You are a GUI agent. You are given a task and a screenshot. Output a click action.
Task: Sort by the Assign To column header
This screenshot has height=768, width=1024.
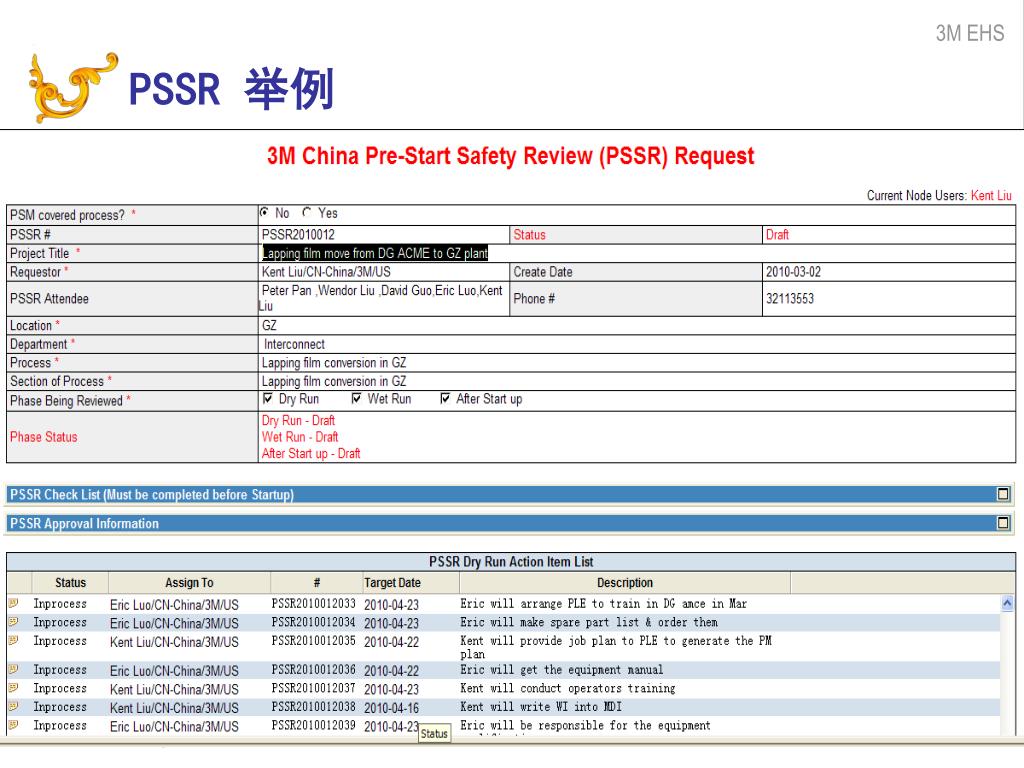[189, 583]
